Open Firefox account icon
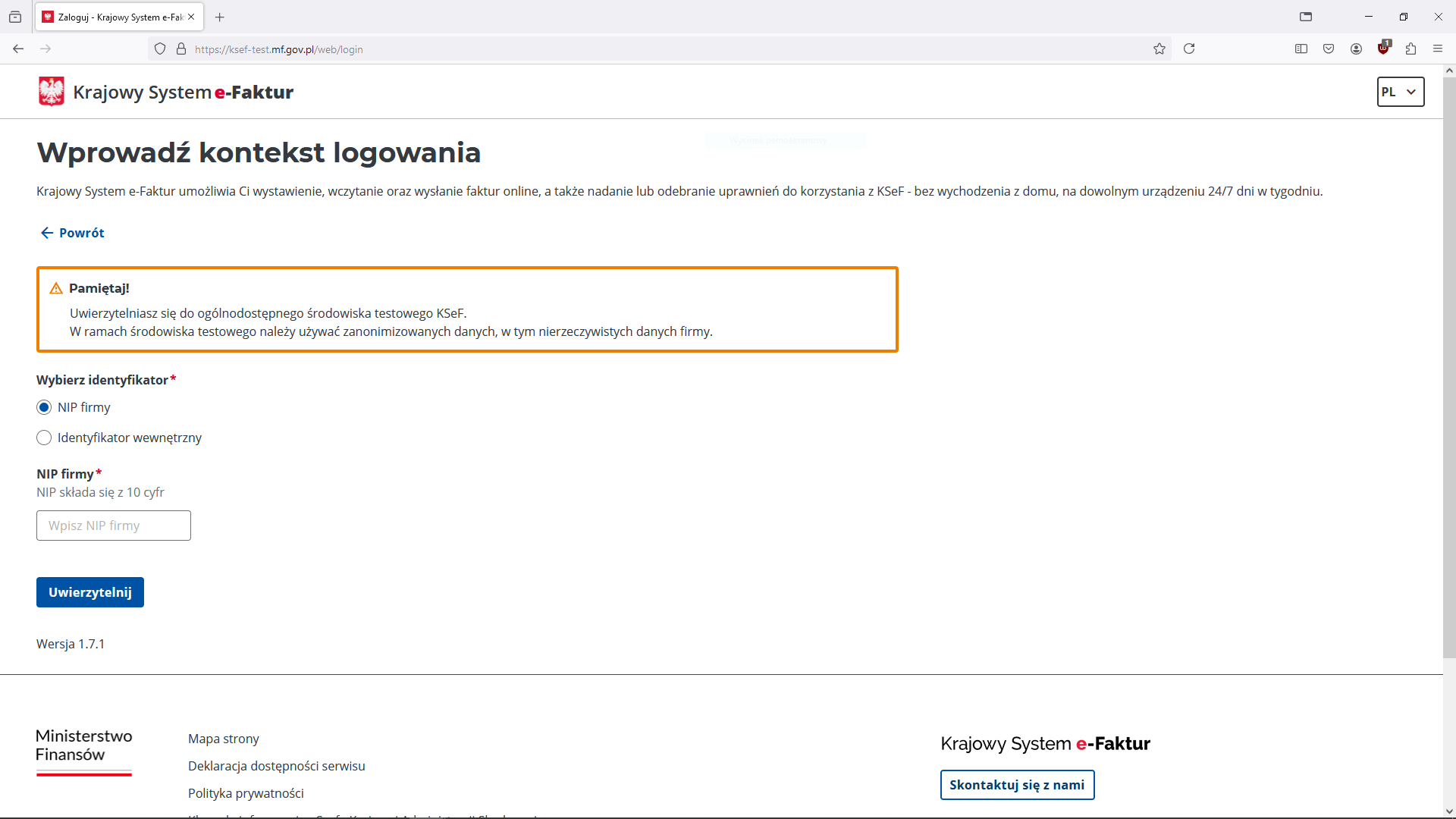1456x819 pixels. coord(1357,49)
